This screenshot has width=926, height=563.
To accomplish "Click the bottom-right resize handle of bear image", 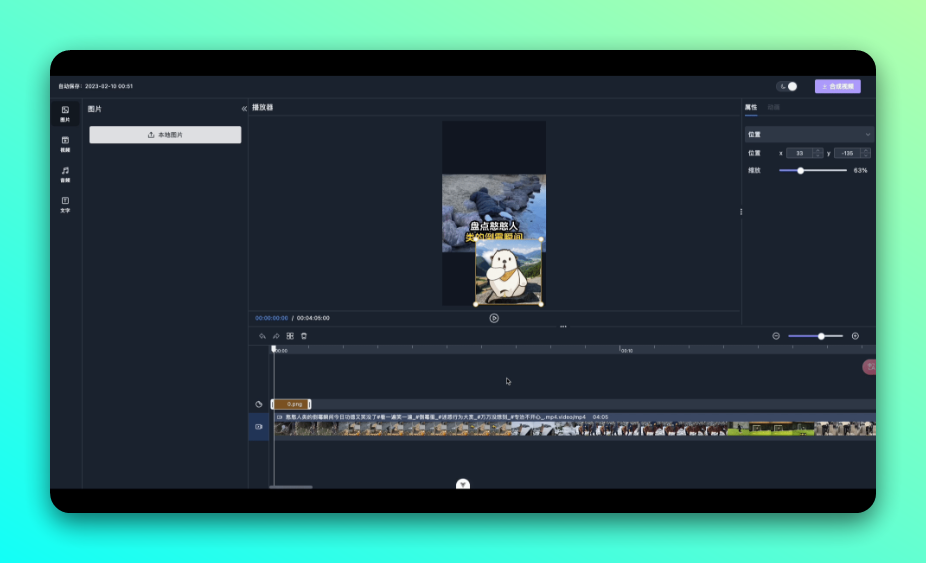I will point(541,304).
